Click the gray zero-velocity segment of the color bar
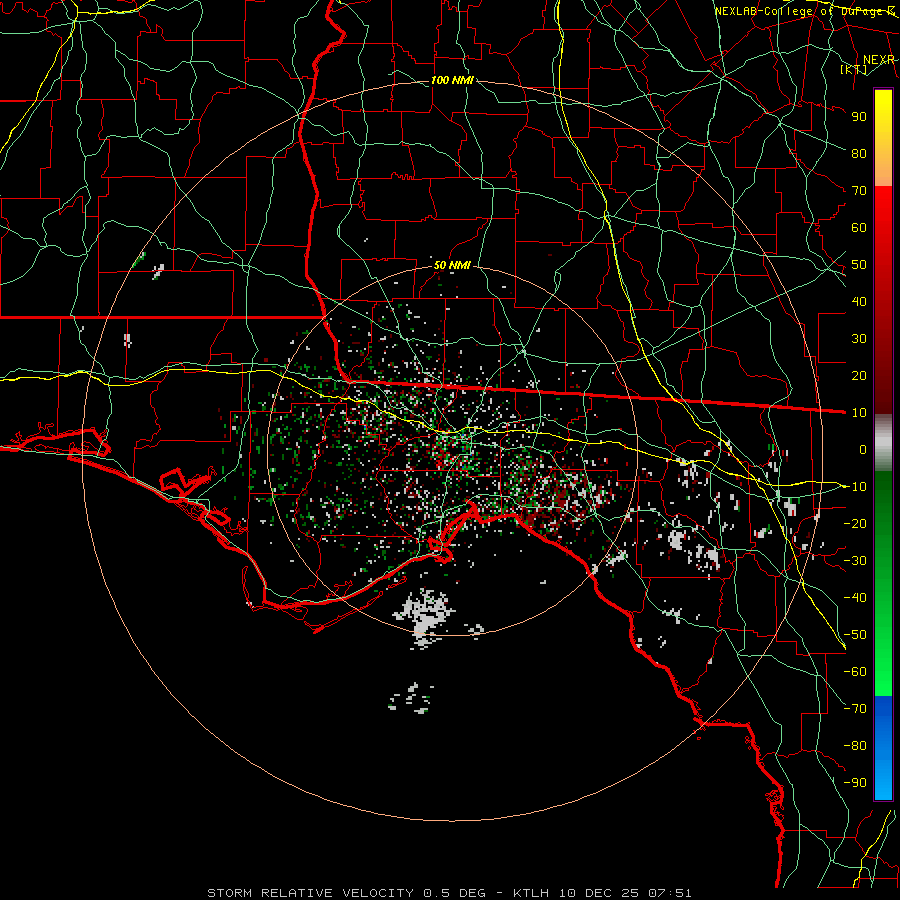This screenshot has height=900, width=900. [x=883, y=442]
